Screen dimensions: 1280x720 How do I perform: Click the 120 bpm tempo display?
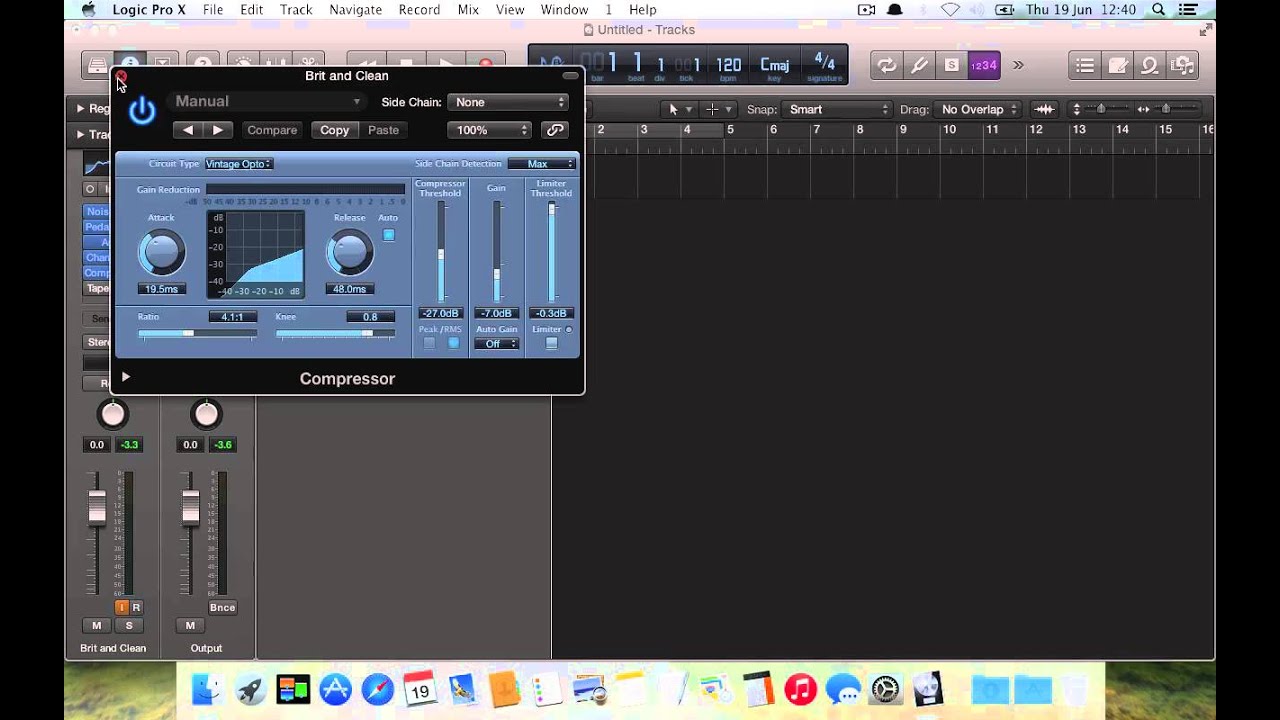[728, 66]
